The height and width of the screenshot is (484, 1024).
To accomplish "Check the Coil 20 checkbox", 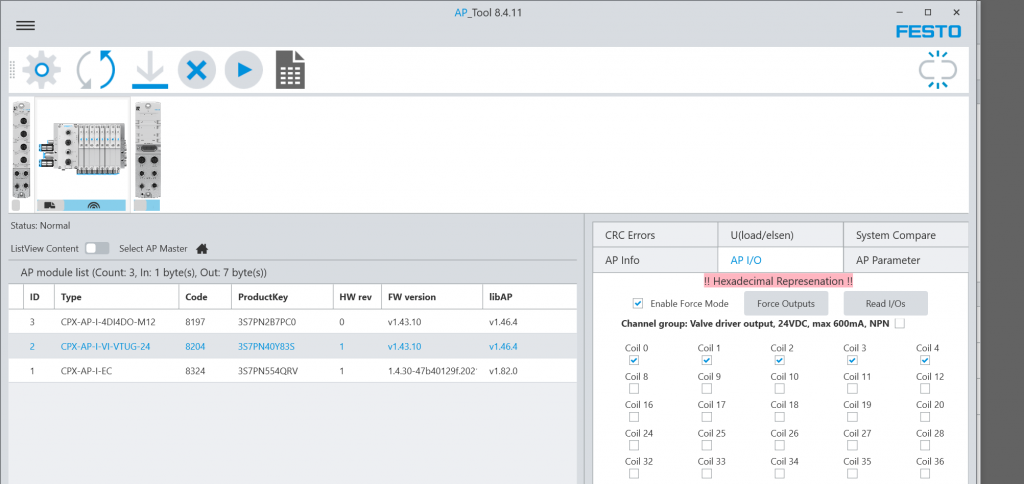I will pos(925,417).
